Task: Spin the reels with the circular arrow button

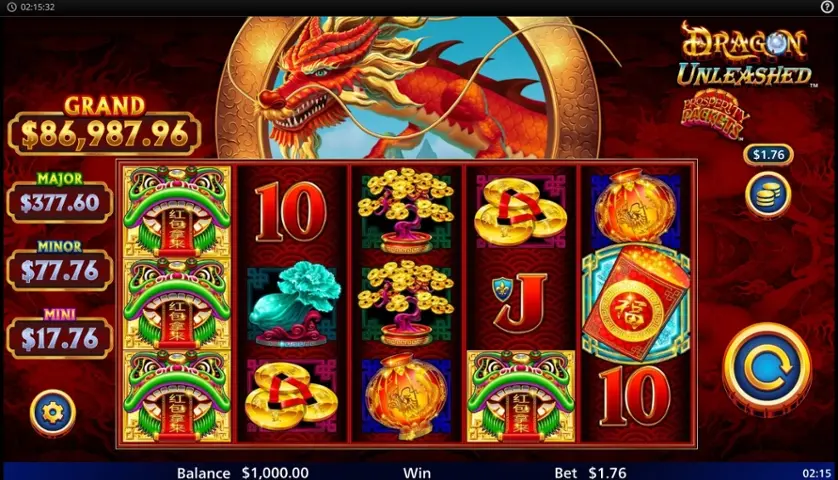Action: click(x=767, y=368)
